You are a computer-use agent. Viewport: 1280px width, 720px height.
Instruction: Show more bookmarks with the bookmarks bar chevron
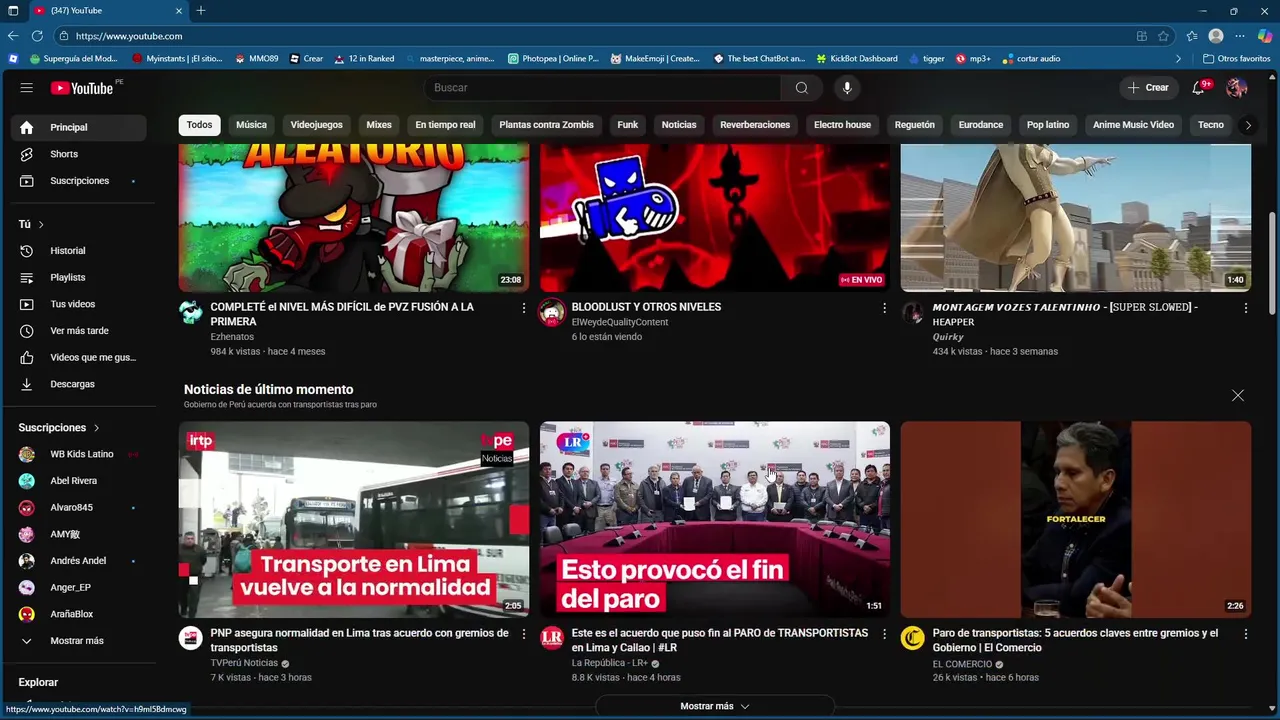(1178, 59)
